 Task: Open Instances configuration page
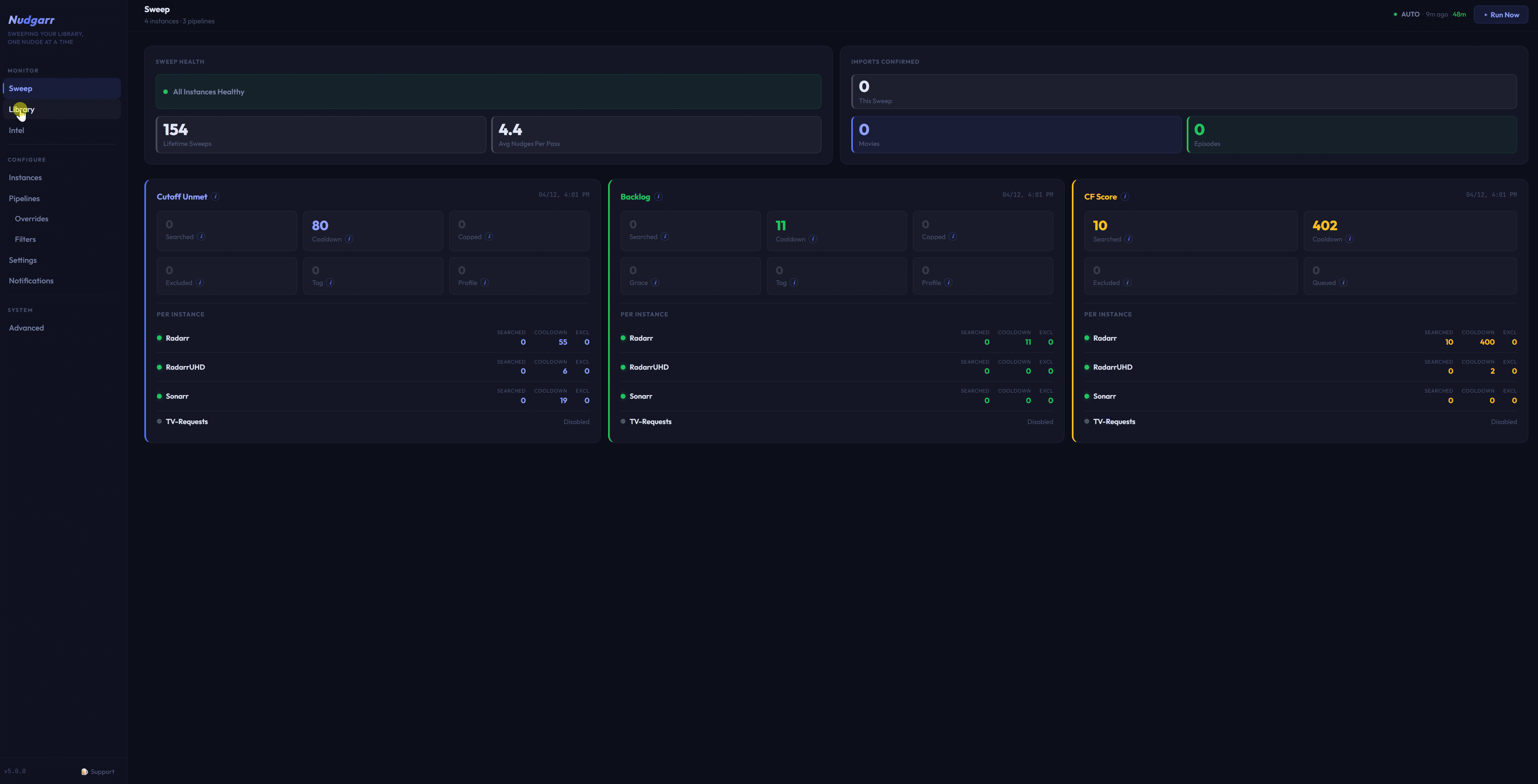[62, 178]
